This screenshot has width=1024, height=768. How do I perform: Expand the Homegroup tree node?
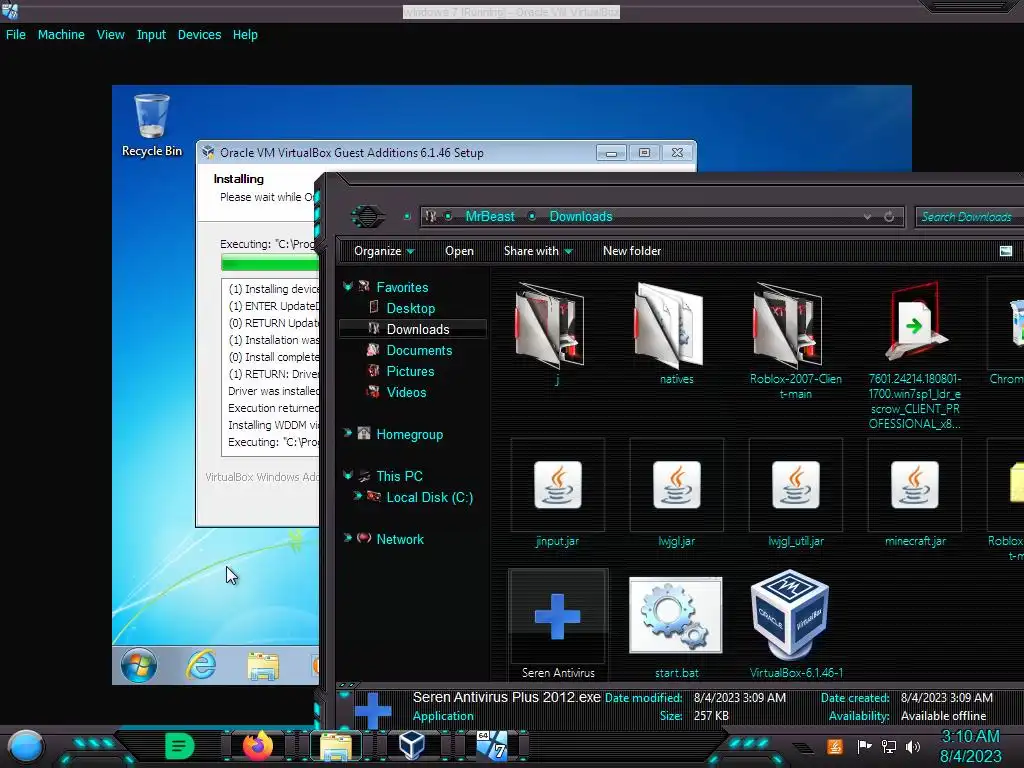(x=347, y=433)
